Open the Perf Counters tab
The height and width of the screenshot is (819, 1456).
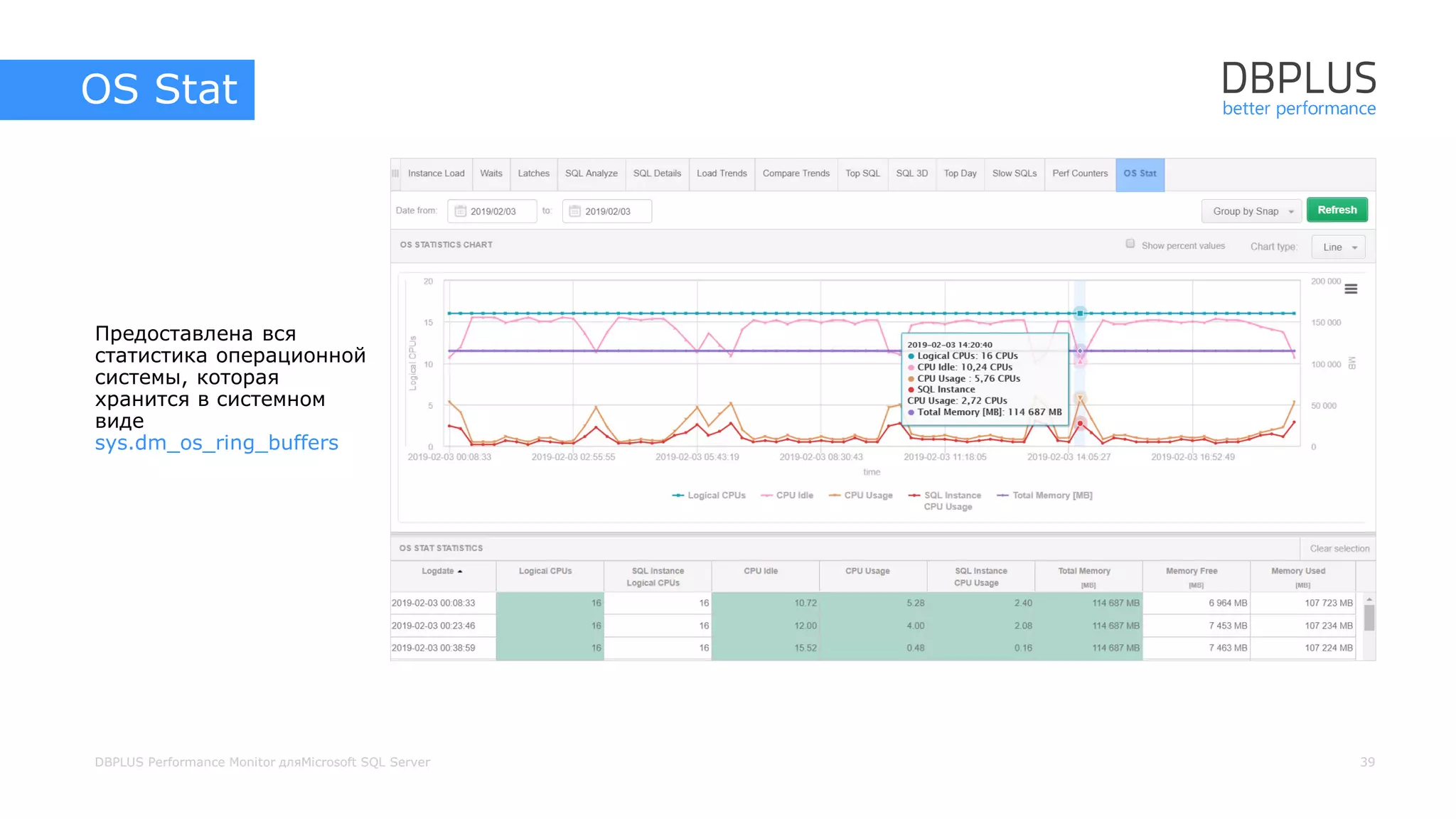pyautogui.click(x=1081, y=174)
